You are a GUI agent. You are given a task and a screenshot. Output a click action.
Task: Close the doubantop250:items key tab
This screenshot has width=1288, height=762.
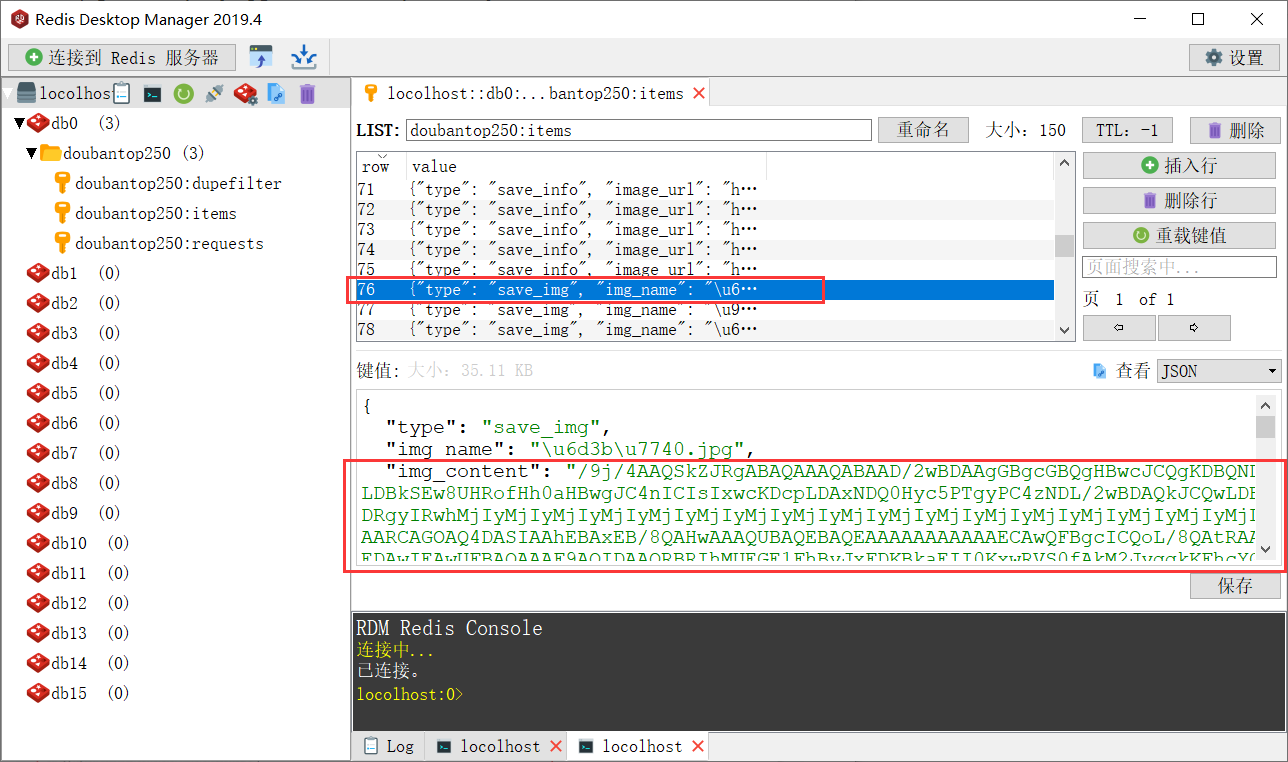pos(699,93)
